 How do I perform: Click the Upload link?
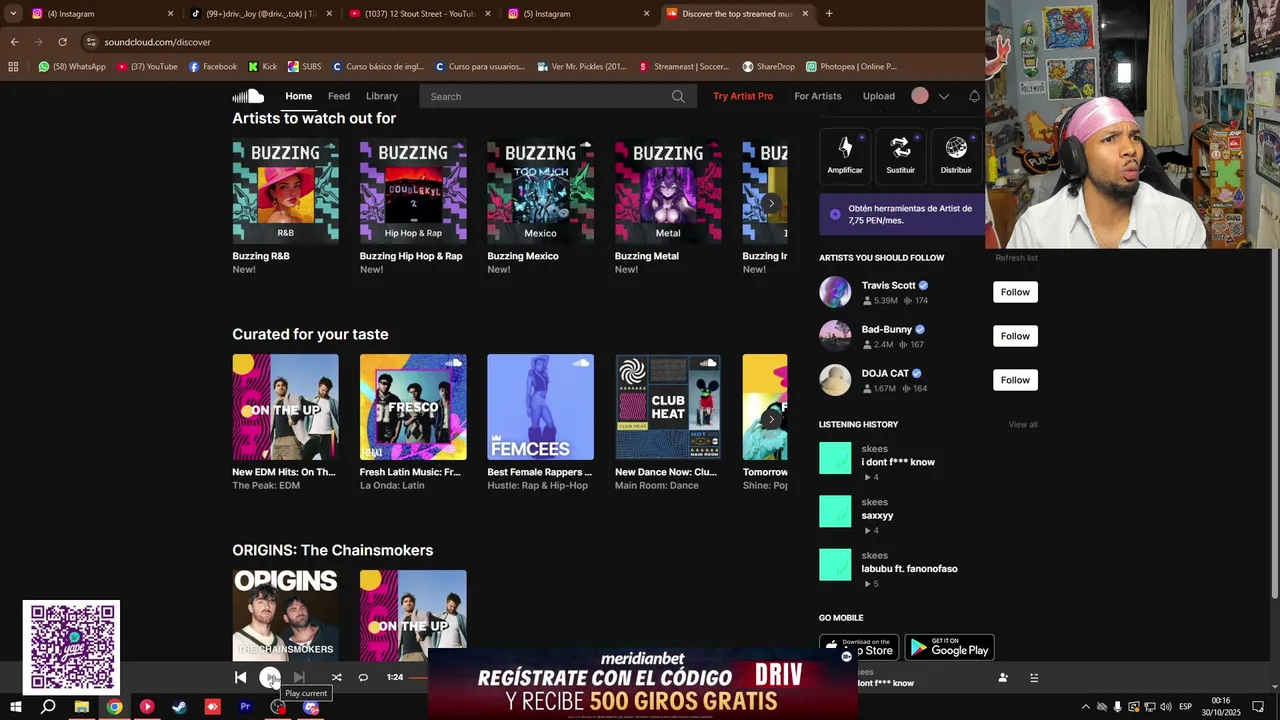(879, 96)
